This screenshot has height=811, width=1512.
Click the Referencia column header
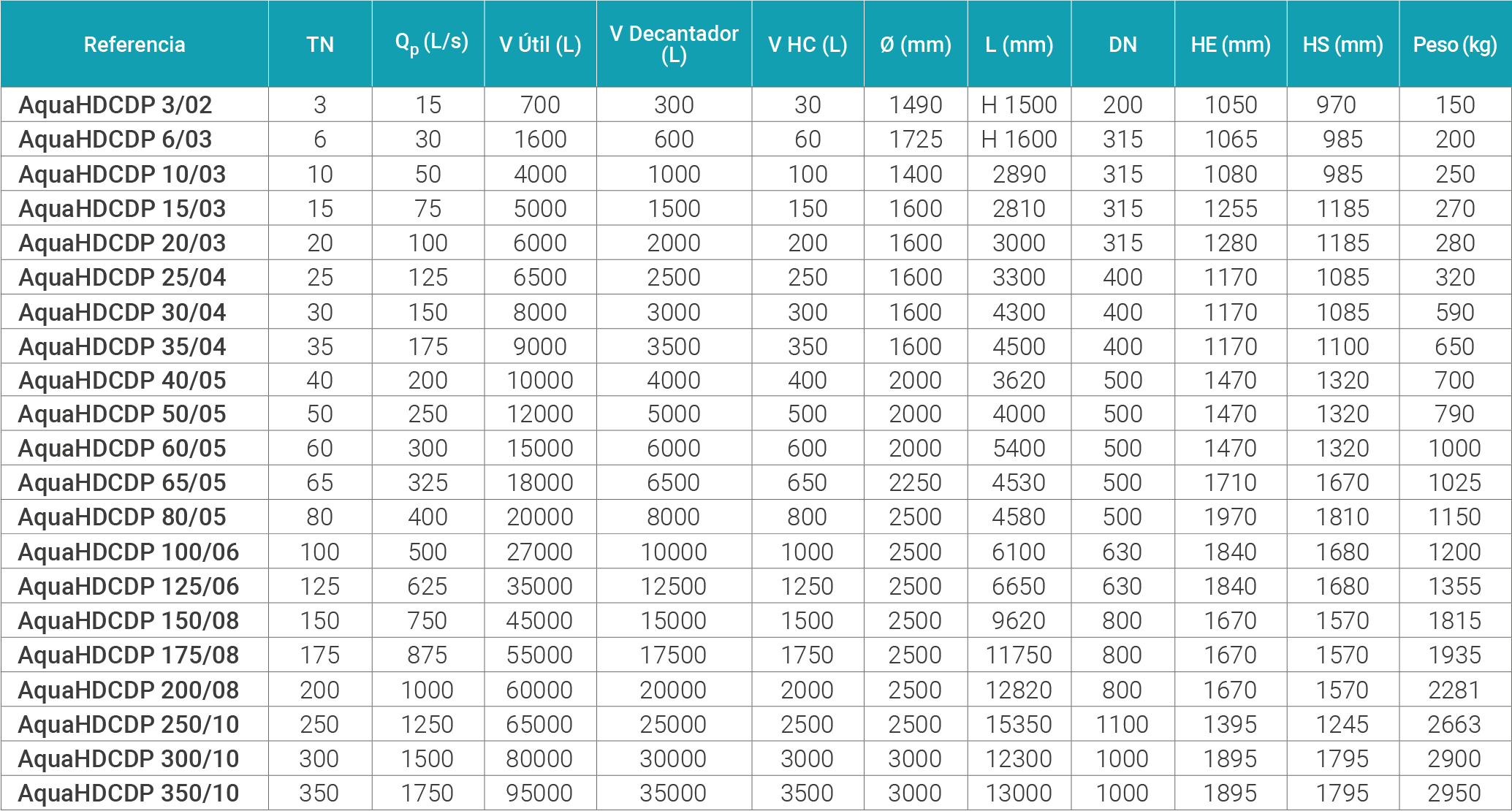pos(134,45)
